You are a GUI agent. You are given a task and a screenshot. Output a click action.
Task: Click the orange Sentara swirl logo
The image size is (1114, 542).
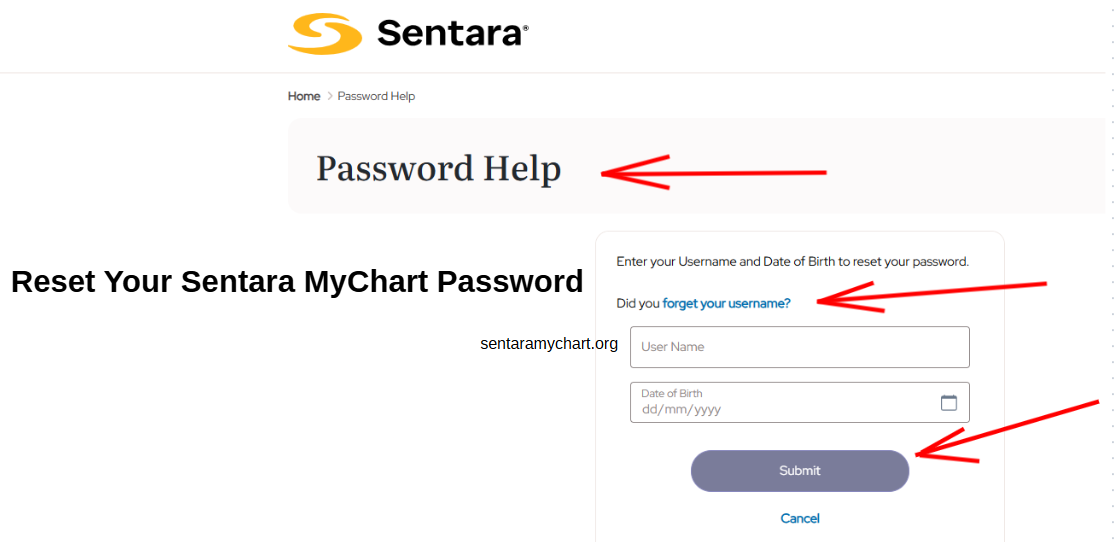[x=325, y=33]
